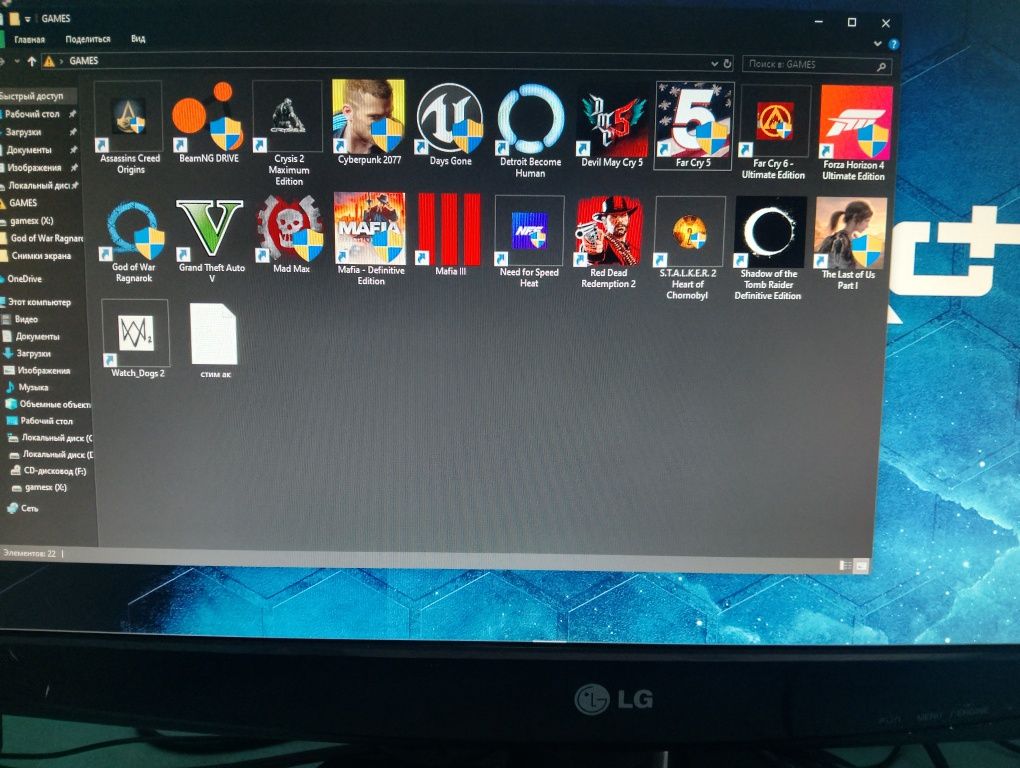Viewport: 1020px width, 768px height.
Task: Open the Главная ribbon tab
Action: [29, 39]
